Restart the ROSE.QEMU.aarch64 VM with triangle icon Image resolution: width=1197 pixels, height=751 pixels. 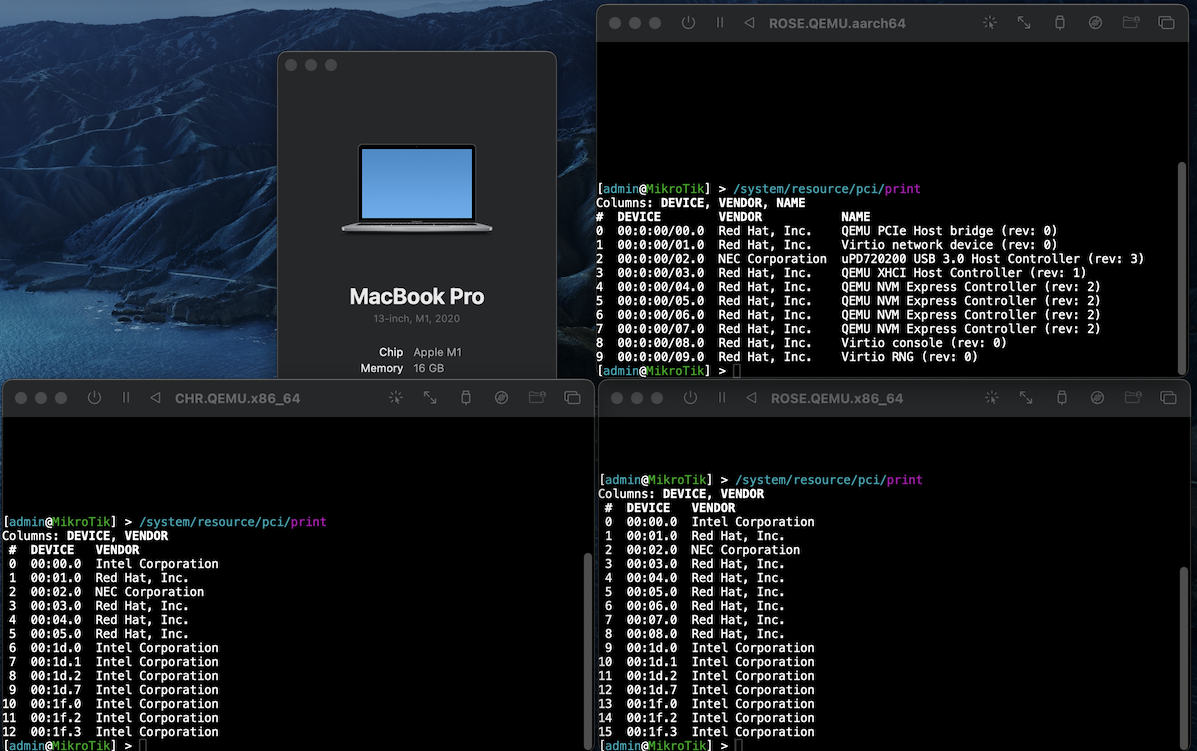(750, 23)
